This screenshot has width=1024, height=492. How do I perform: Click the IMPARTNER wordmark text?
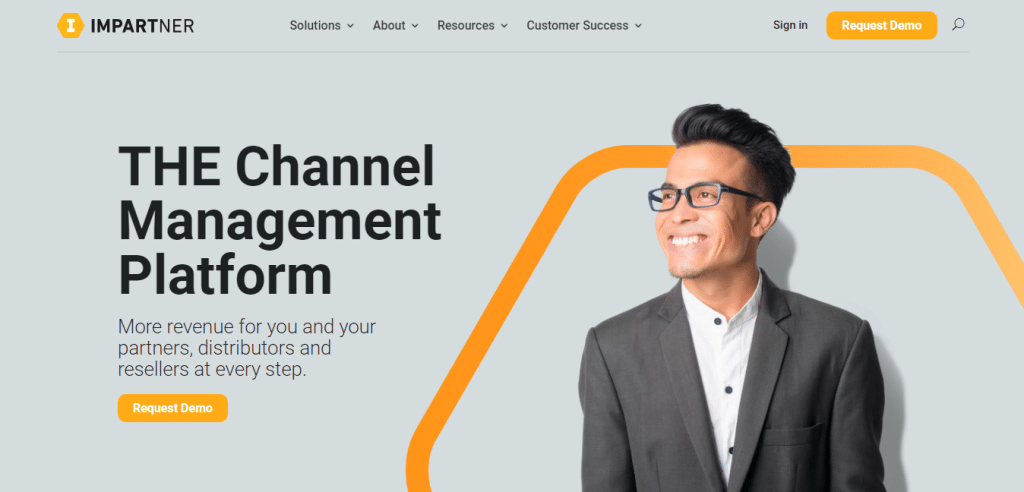pos(142,26)
